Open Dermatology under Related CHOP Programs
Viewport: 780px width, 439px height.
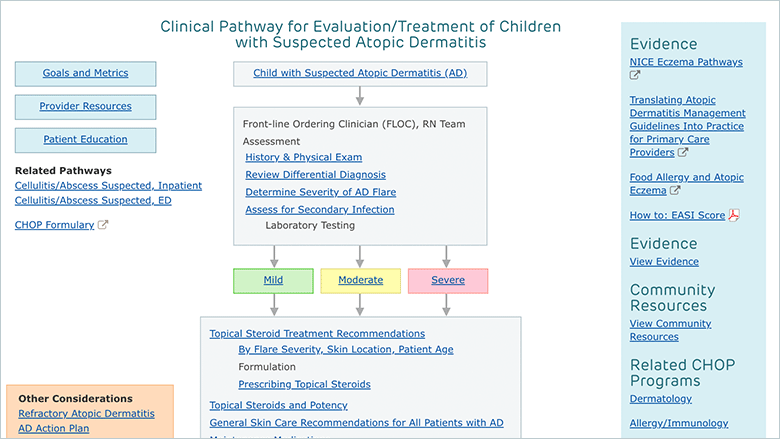tap(661, 399)
